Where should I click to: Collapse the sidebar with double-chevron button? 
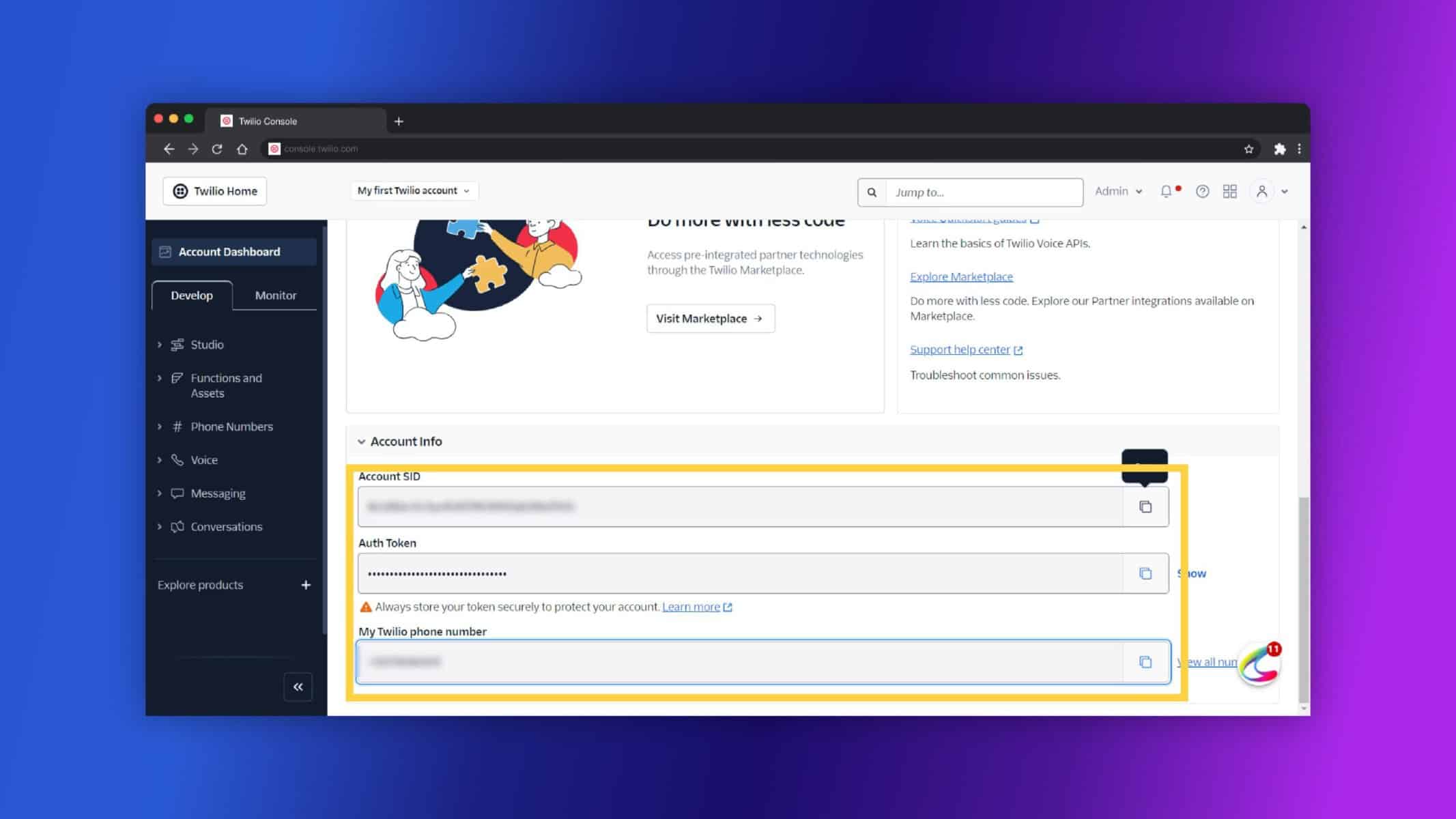click(x=298, y=687)
